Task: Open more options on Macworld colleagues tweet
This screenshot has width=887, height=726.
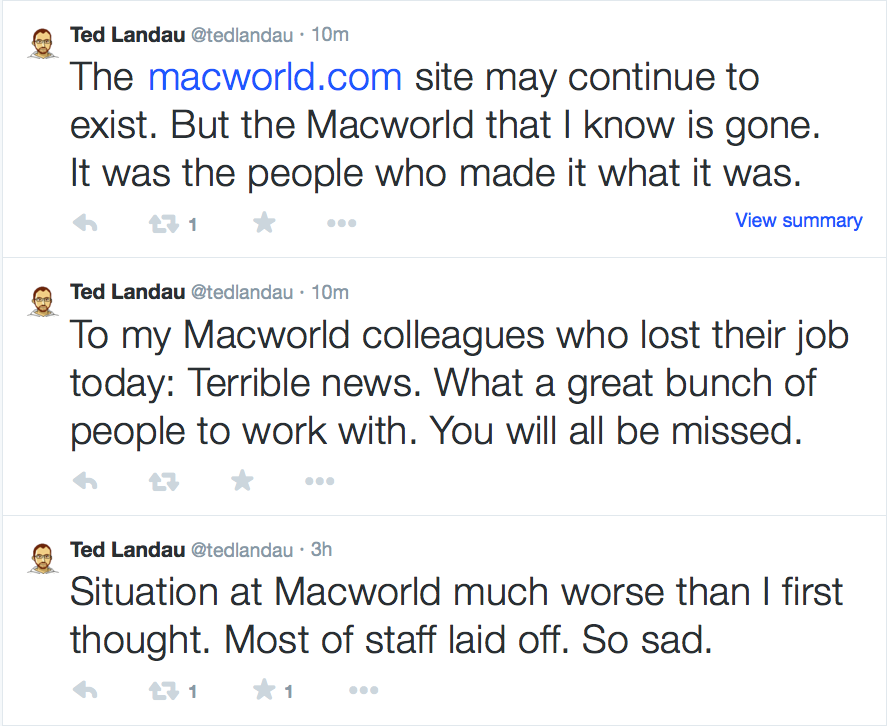Action: (x=319, y=481)
